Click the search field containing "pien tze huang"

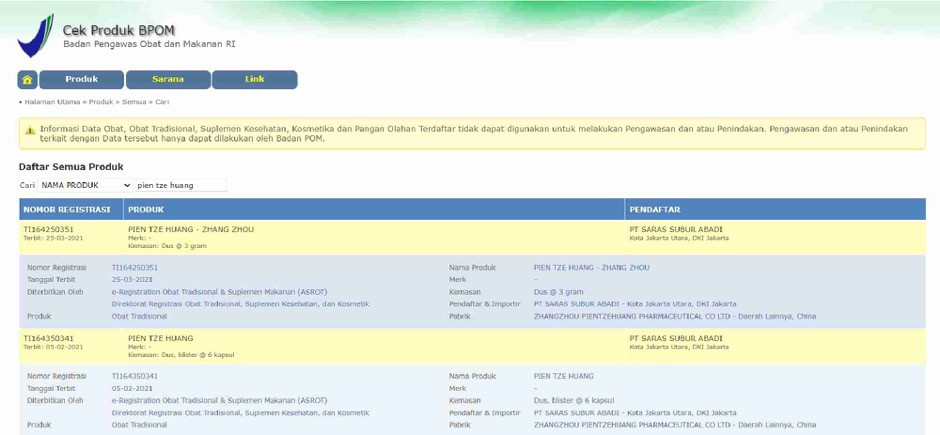pos(181,185)
